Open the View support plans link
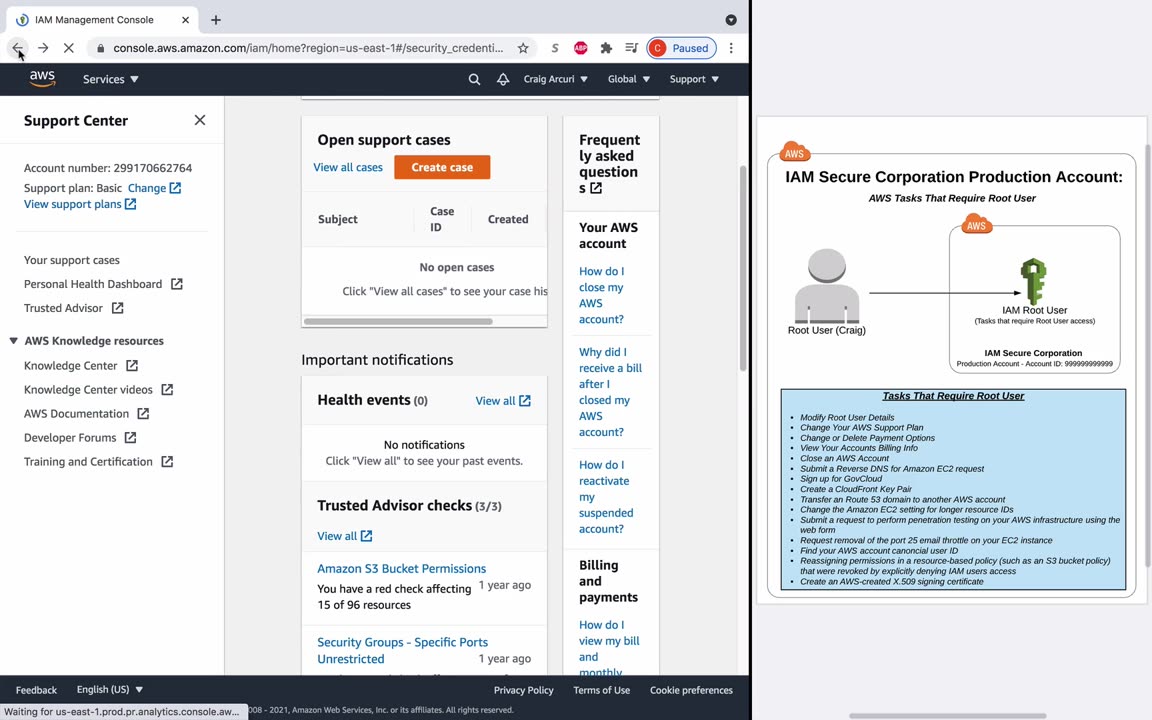 [79, 204]
